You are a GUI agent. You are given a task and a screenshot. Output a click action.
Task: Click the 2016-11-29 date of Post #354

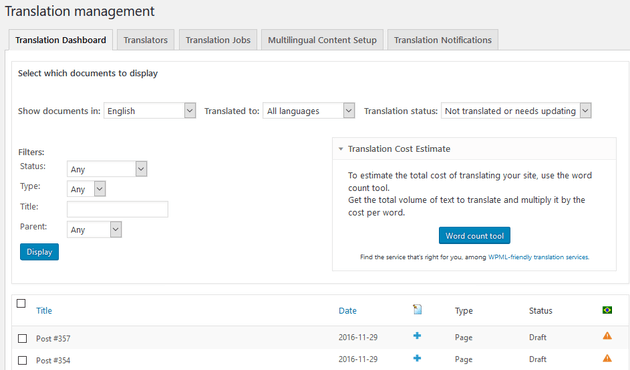pyautogui.click(x=358, y=359)
